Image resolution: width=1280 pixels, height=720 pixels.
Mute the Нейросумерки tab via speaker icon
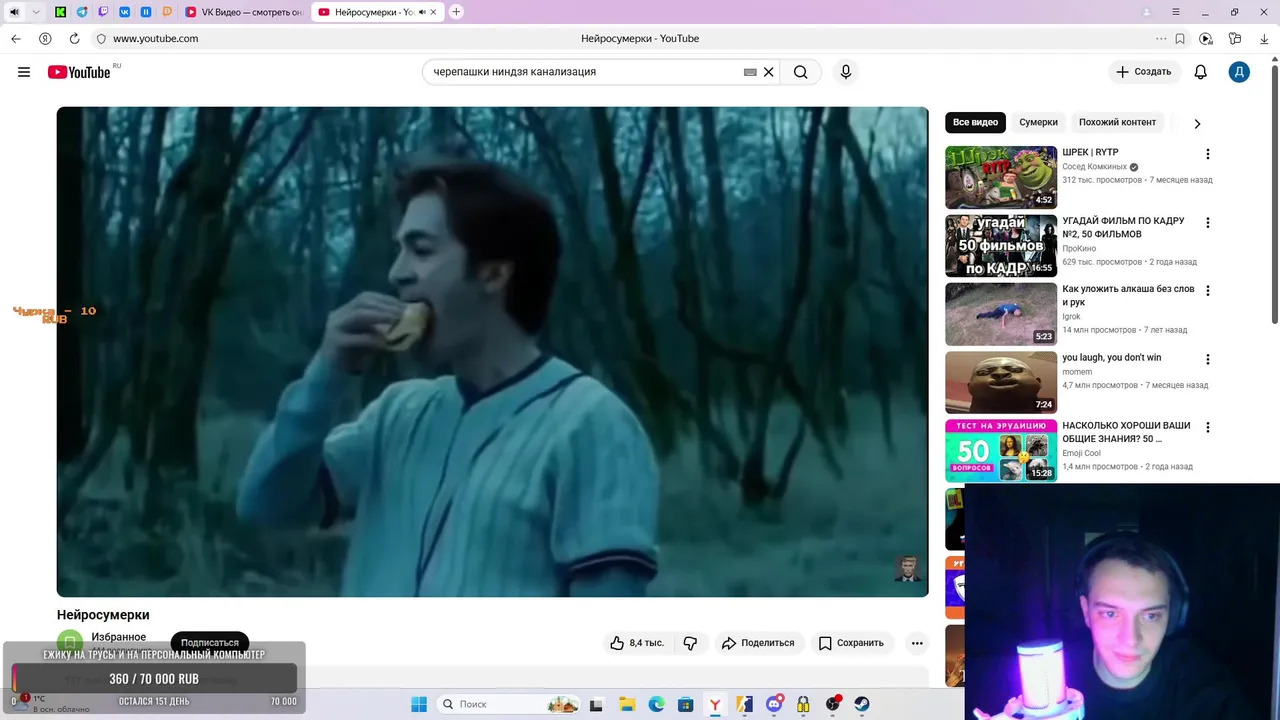[421, 12]
